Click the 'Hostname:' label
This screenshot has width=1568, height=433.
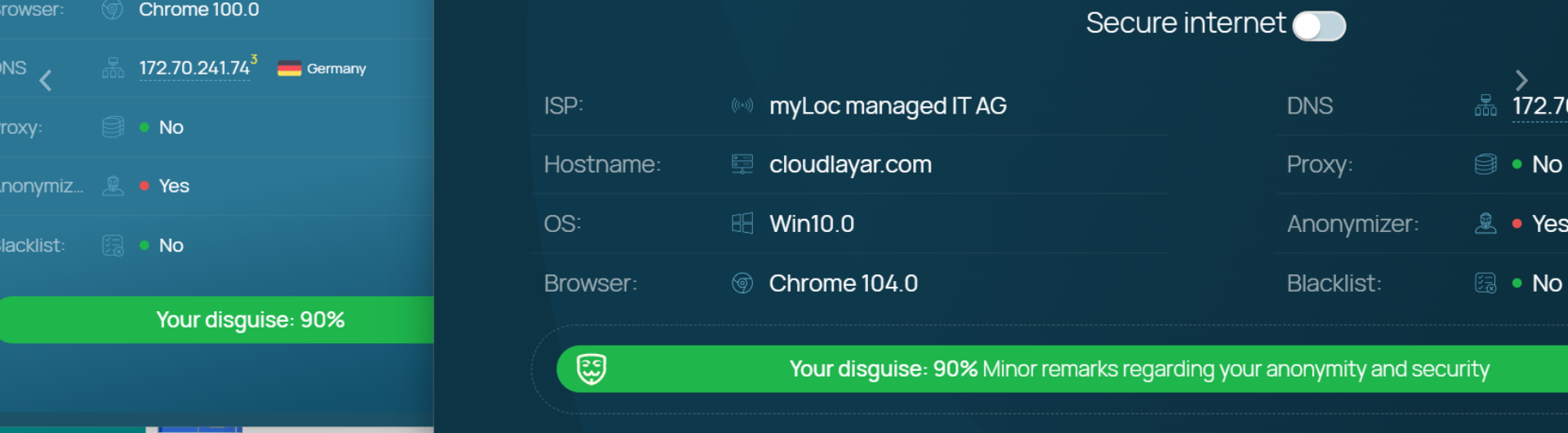[x=602, y=165]
